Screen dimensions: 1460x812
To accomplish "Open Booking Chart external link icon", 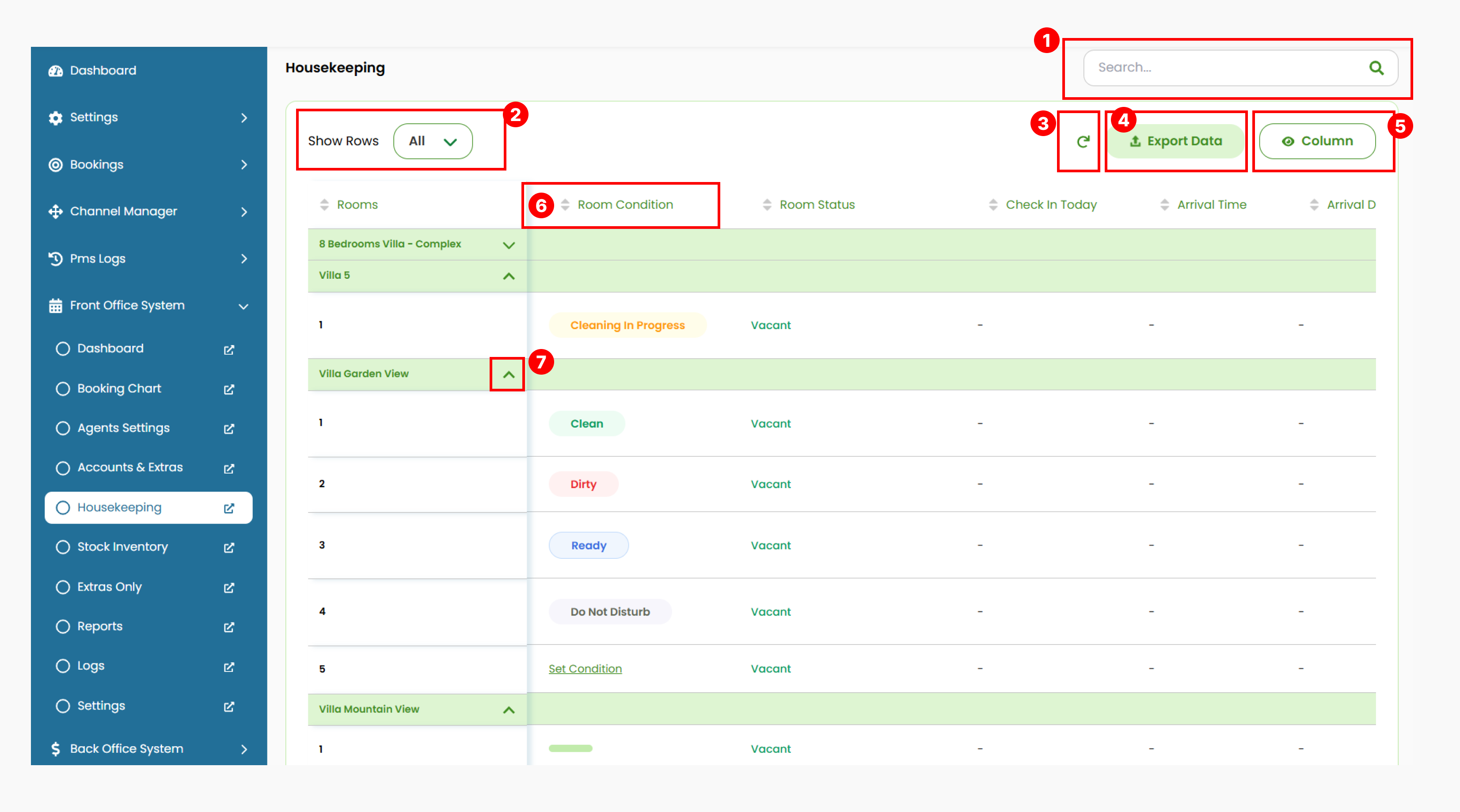I will pyautogui.click(x=229, y=389).
